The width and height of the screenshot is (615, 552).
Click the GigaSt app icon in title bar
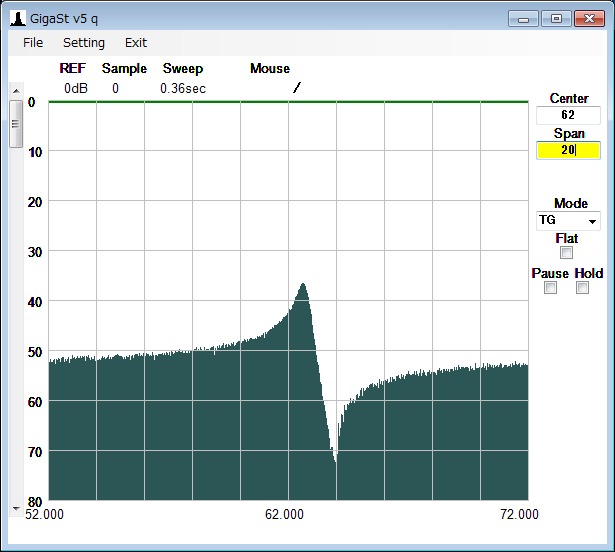17,18
